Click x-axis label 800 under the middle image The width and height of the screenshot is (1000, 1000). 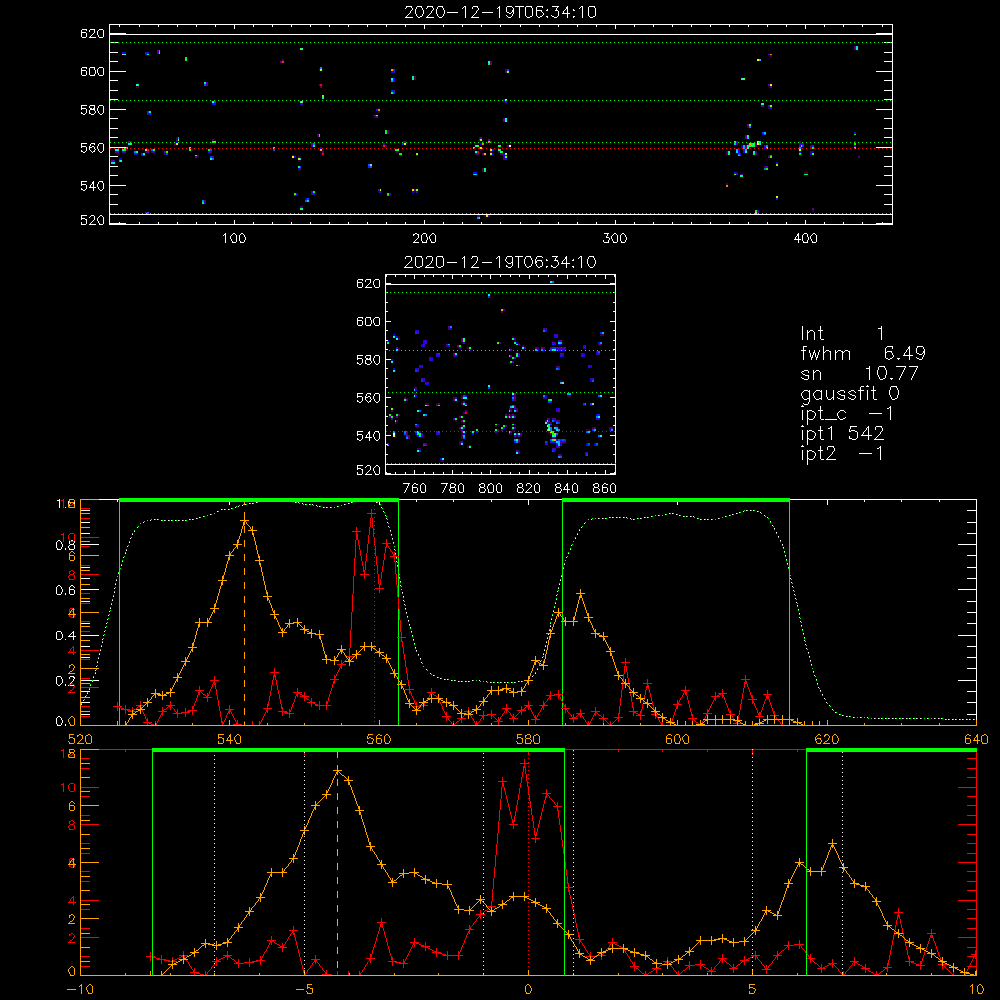(x=490, y=489)
